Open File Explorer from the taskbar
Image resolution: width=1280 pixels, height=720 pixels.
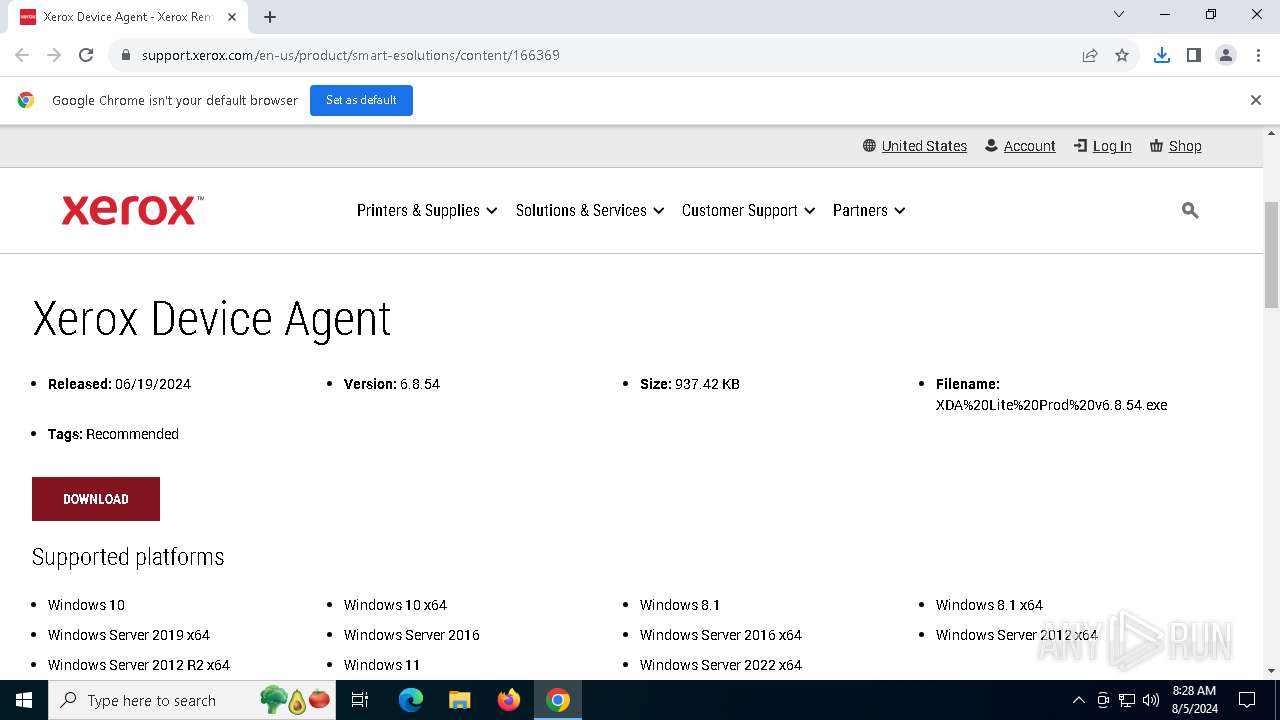point(460,700)
